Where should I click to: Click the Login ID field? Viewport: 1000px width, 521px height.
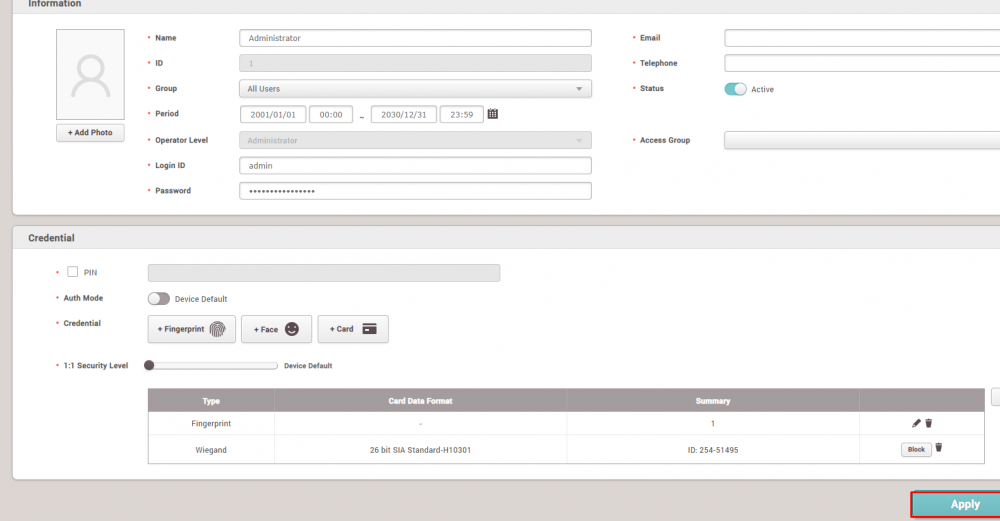pyautogui.click(x=415, y=166)
